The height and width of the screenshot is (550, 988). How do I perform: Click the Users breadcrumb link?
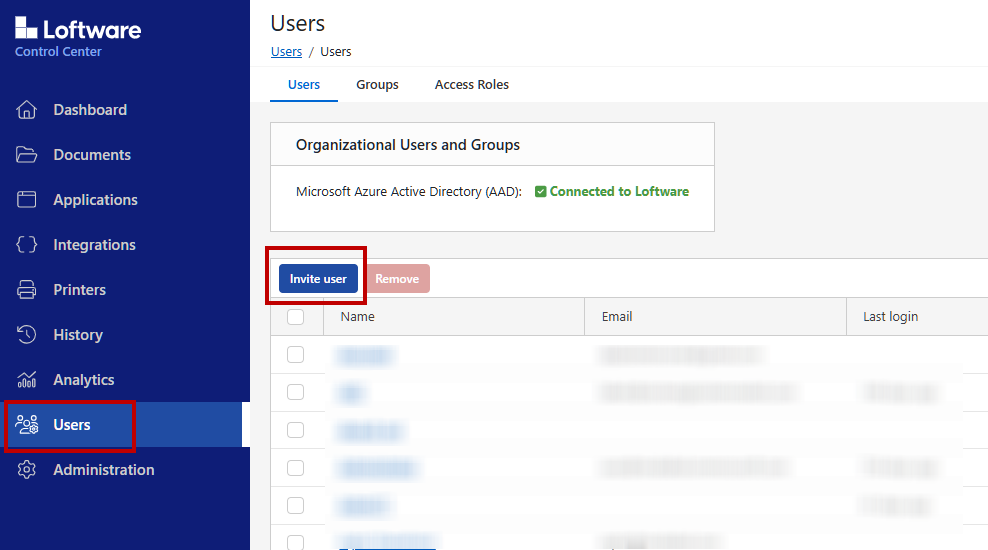pos(286,52)
